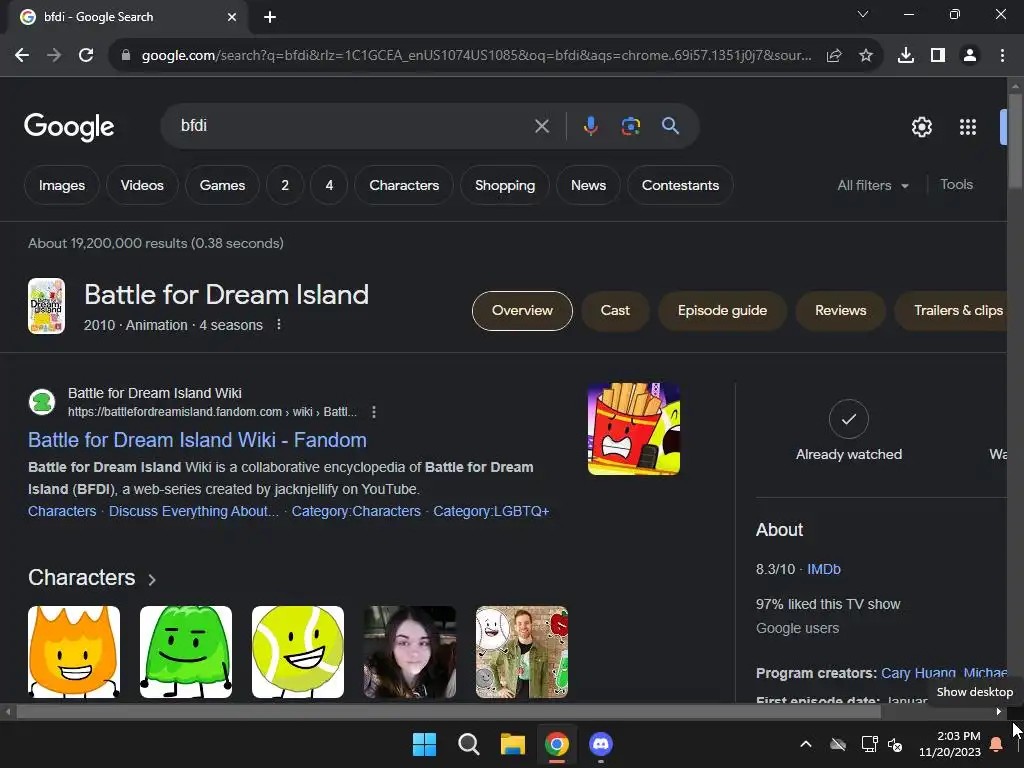Open Battle for Dream Island Wiki - Fandom
1024x768 pixels.
(x=197, y=440)
